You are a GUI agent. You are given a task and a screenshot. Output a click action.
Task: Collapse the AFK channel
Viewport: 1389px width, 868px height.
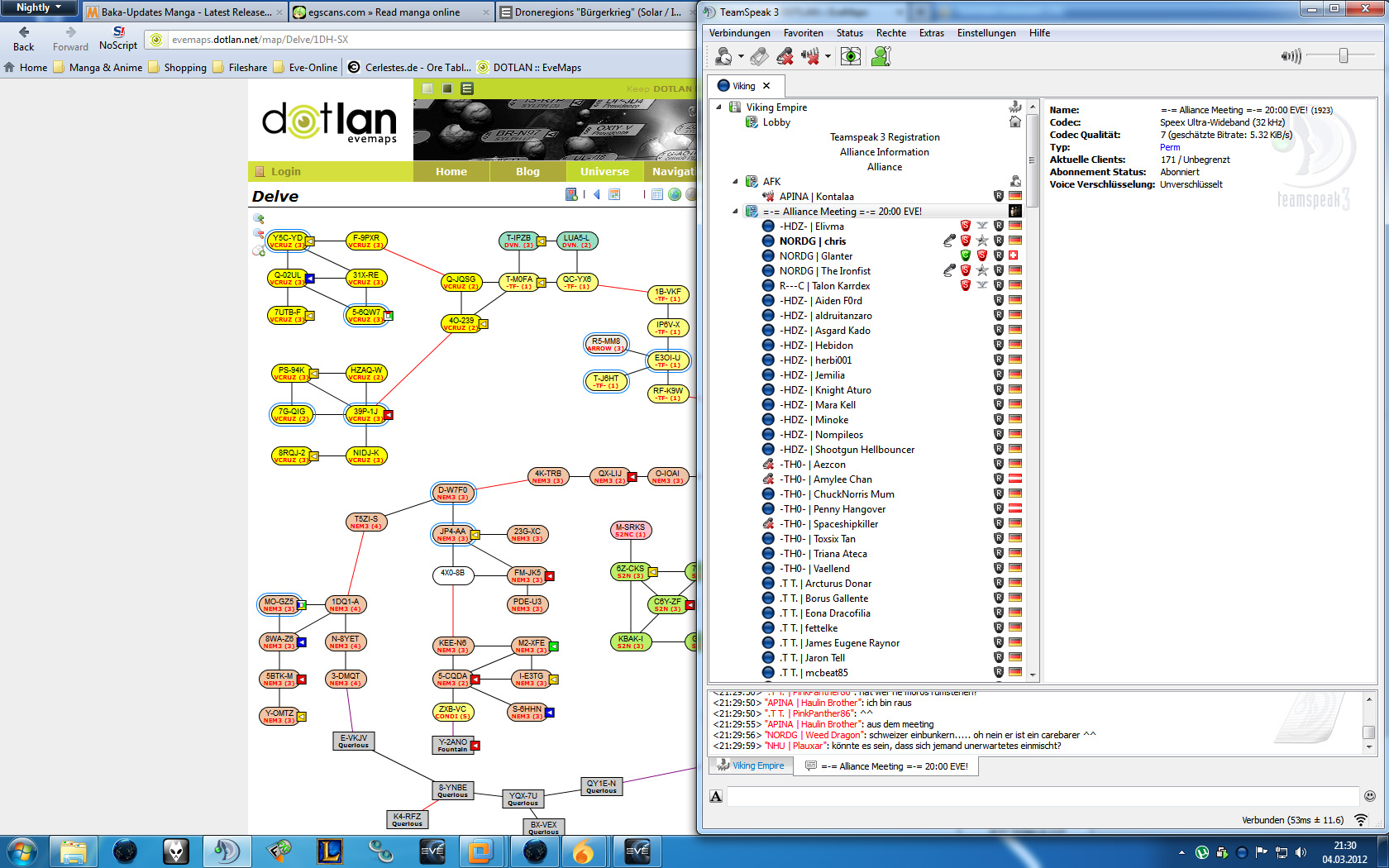pyautogui.click(x=735, y=182)
